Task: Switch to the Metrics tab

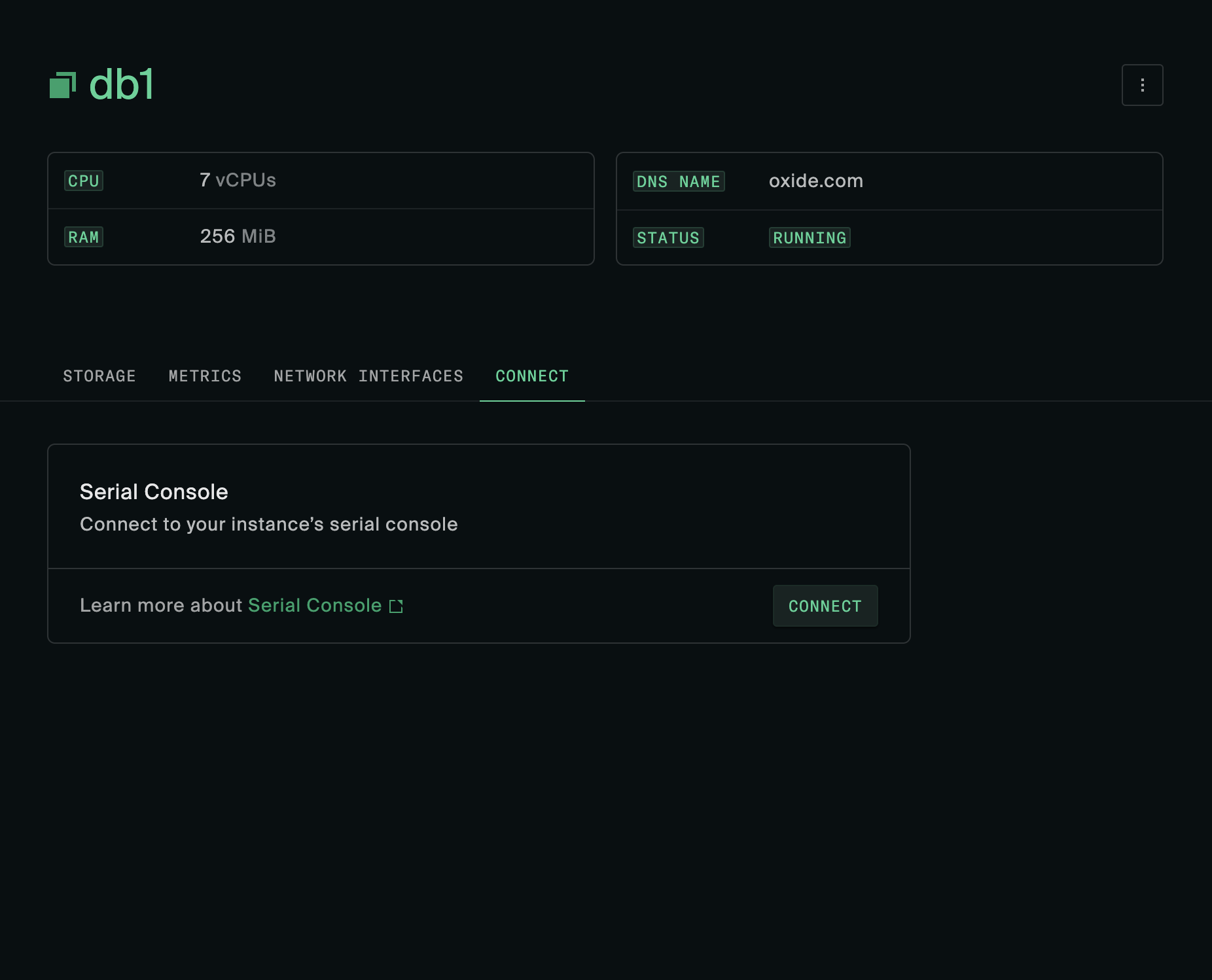Action: pos(205,376)
